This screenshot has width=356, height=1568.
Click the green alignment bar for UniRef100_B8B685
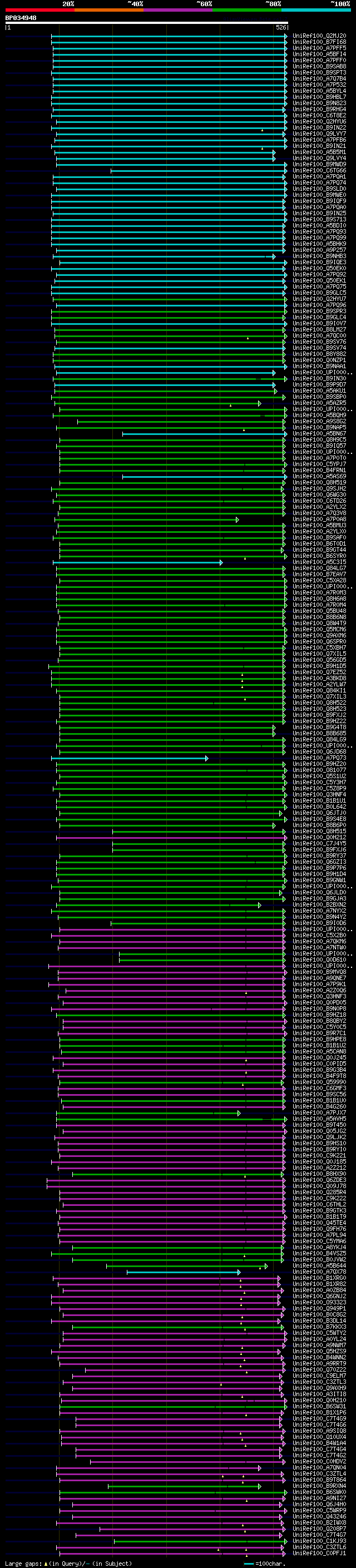click(167, 734)
